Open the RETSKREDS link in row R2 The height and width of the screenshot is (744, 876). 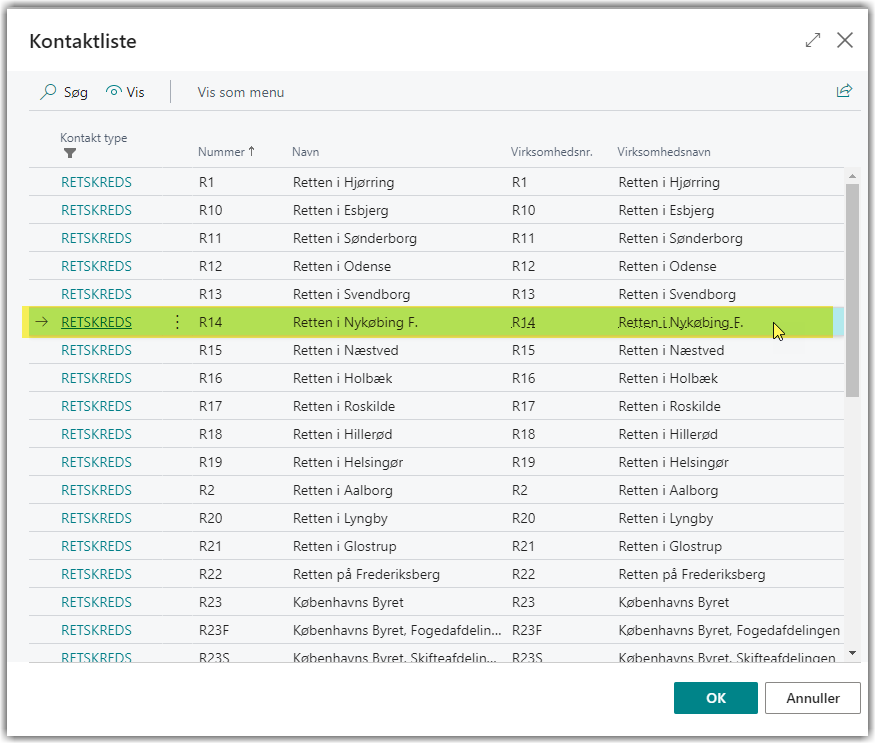tap(96, 490)
